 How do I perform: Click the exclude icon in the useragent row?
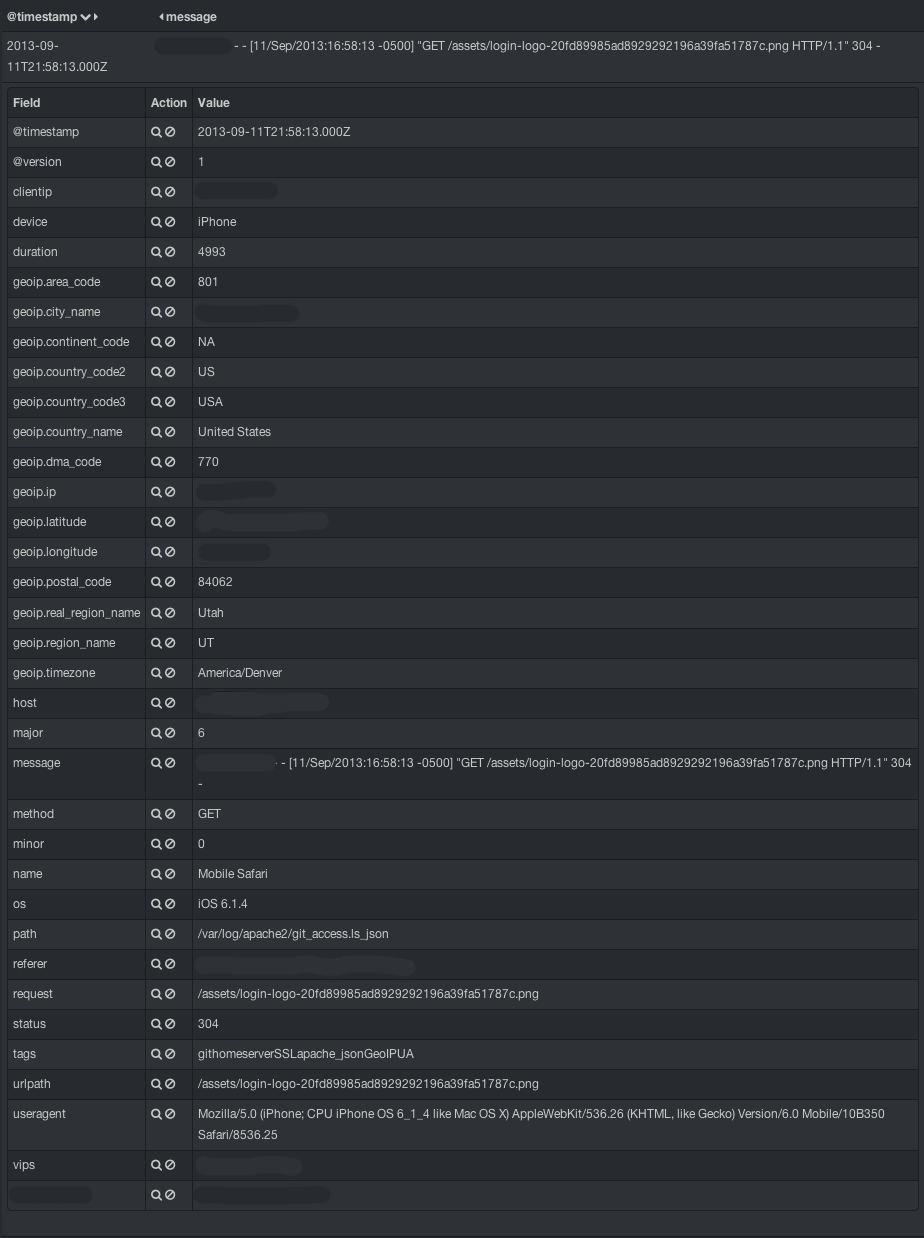click(x=170, y=1114)
